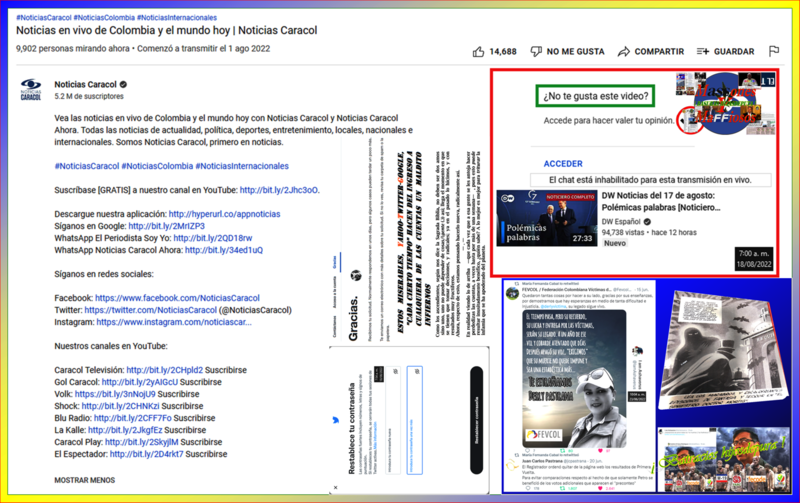Viewport: 800px width, 503px height.
Task: Open the Noticias Caracol channel avatar
Action: point(31,89)
